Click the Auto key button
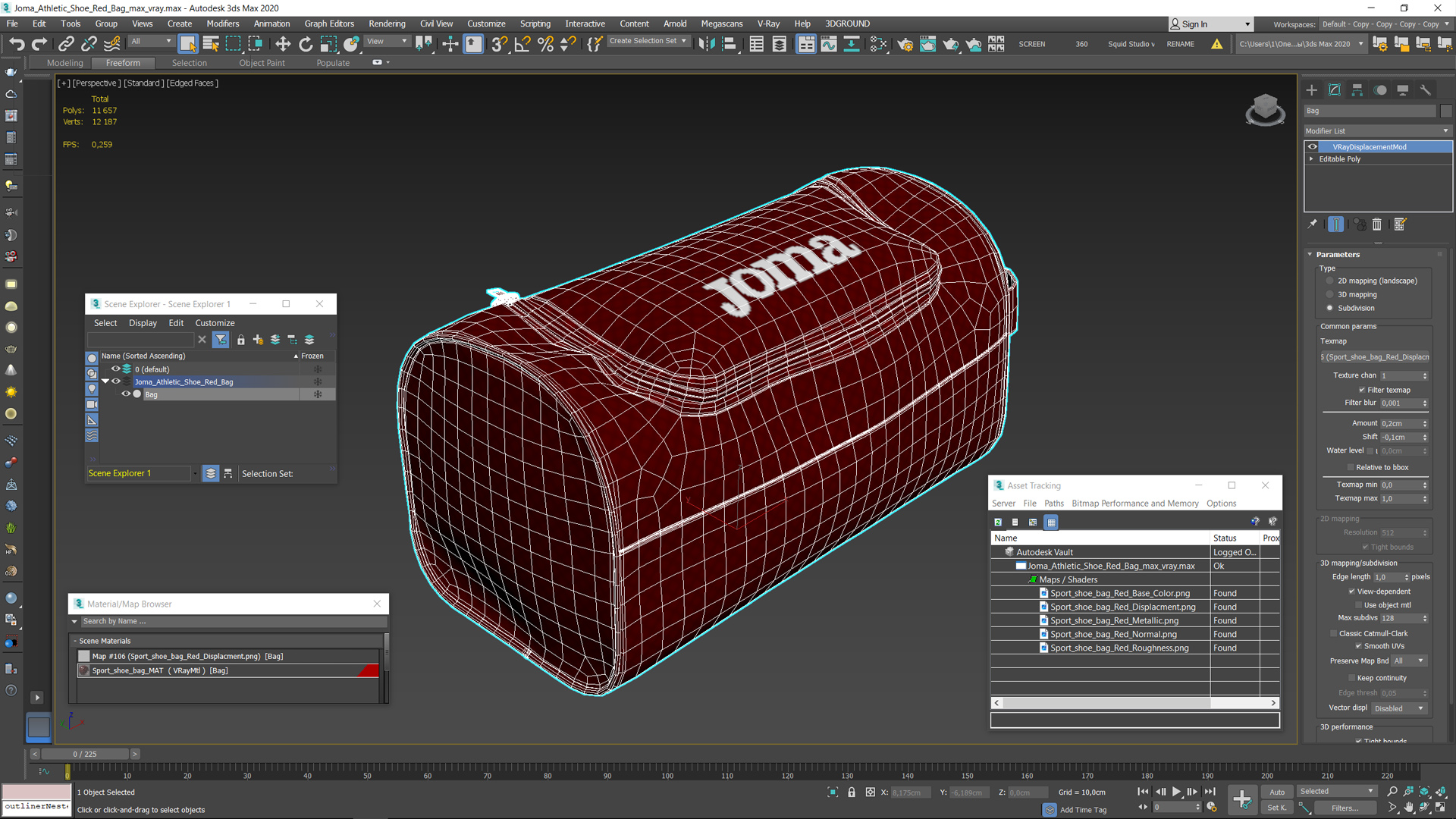Image resolution: width=1456 pixels, height=819 pixels. pos(1277,792)
